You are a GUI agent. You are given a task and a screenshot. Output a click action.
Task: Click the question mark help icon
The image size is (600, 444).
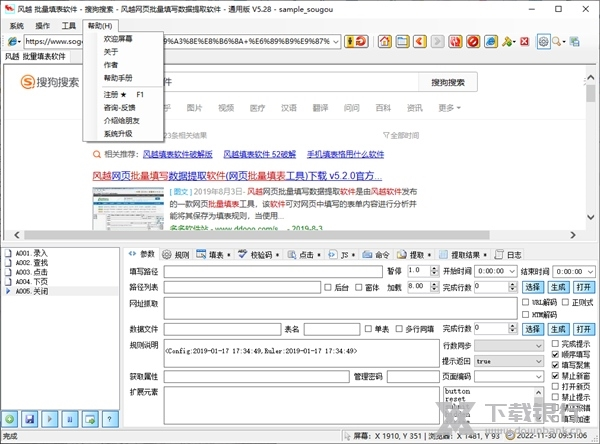click(109, 419)
